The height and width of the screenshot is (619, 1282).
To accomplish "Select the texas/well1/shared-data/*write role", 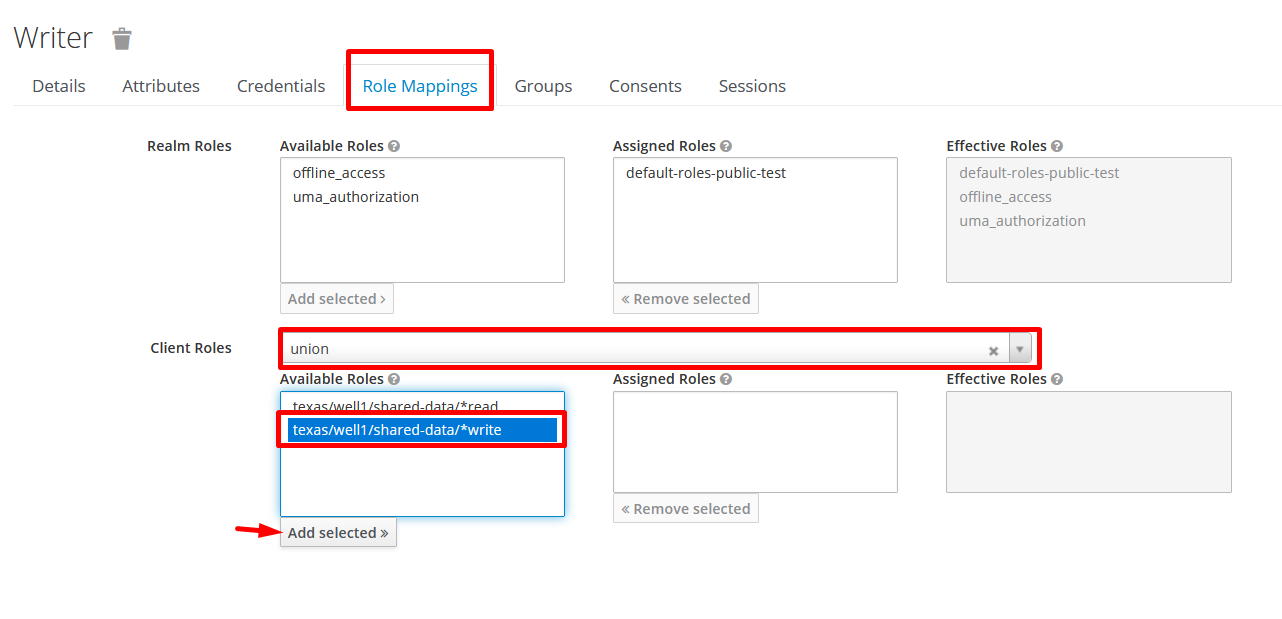I will pos(397,430).
